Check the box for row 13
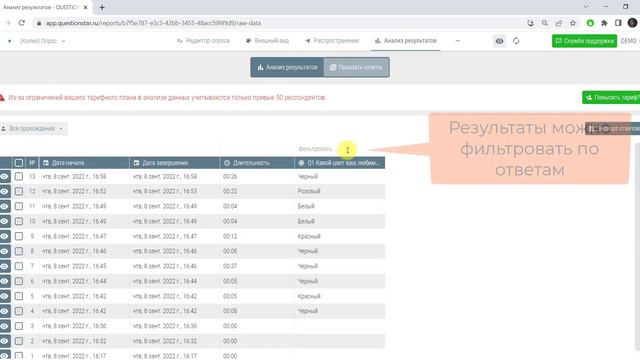Viewport: 640px width, 360px height. pyautogui.click(x=19, y=176)
